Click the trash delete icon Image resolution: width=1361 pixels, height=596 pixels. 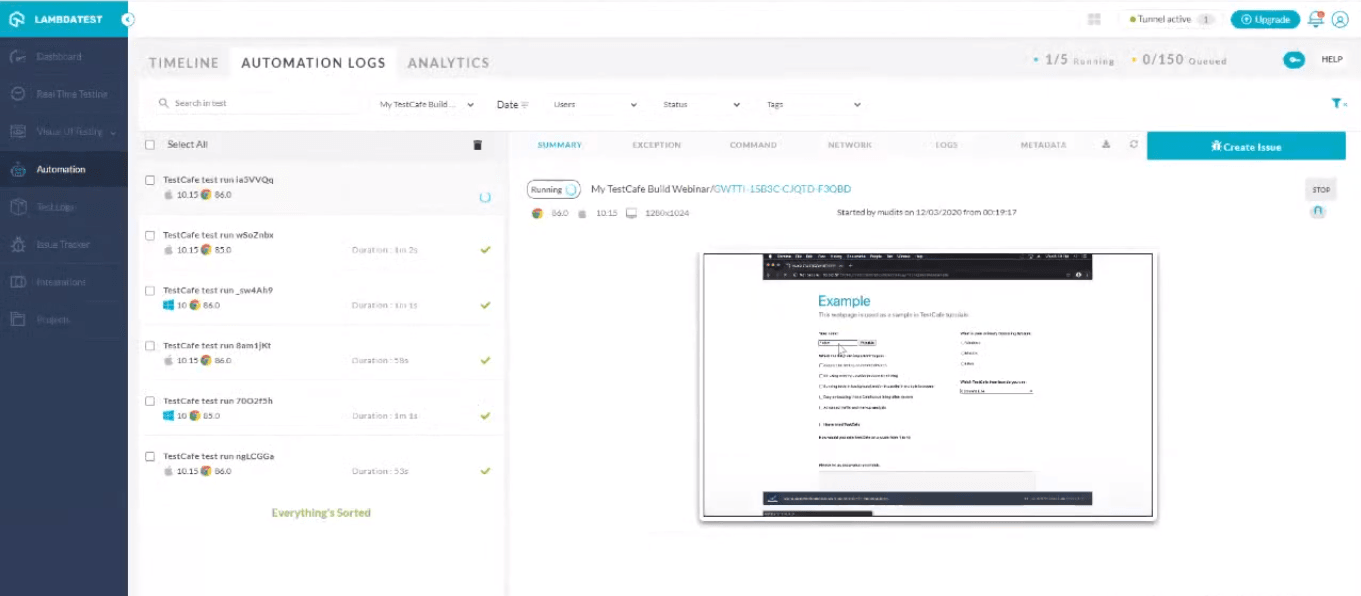477,145
